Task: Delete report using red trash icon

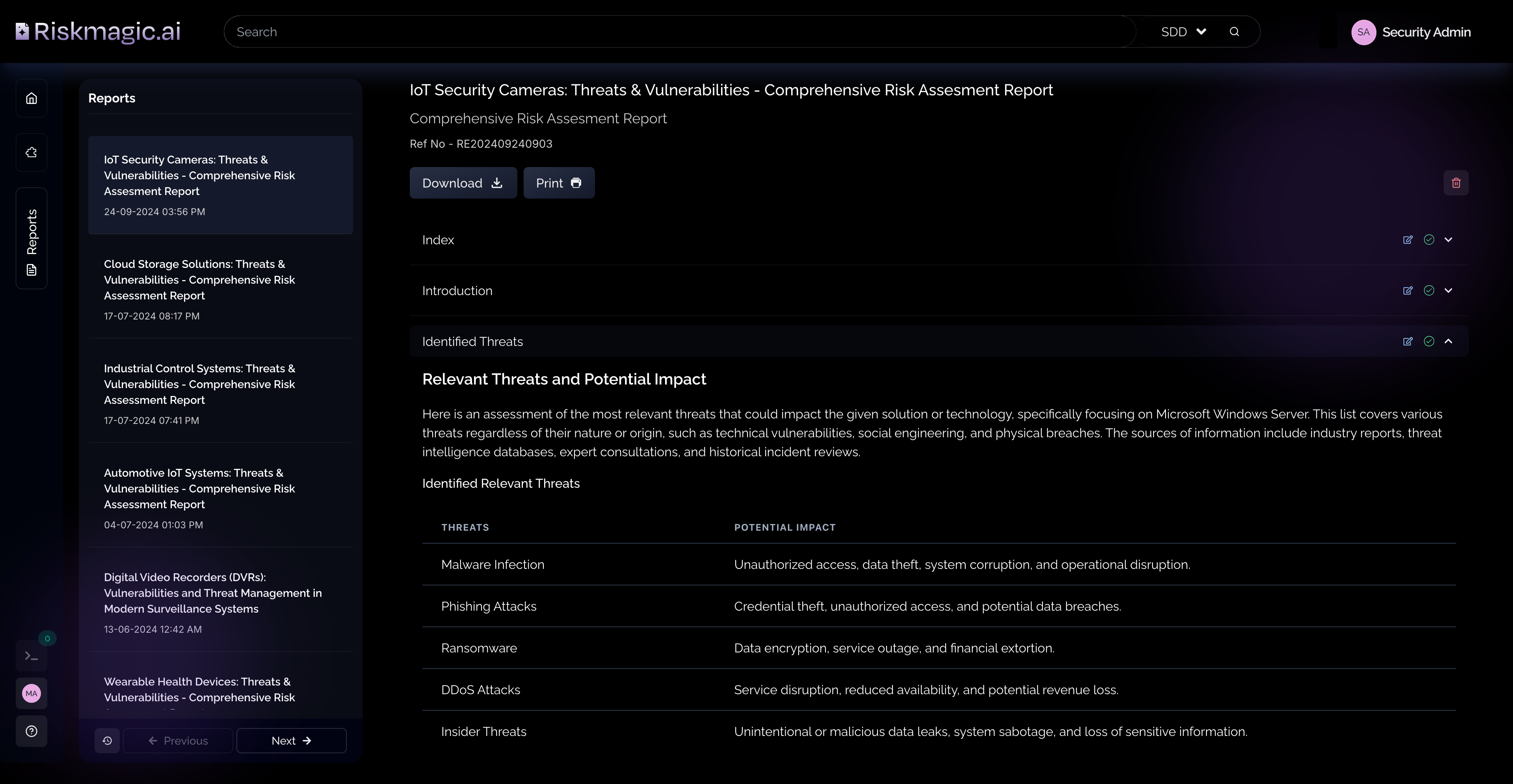Action: (1455, 183)
